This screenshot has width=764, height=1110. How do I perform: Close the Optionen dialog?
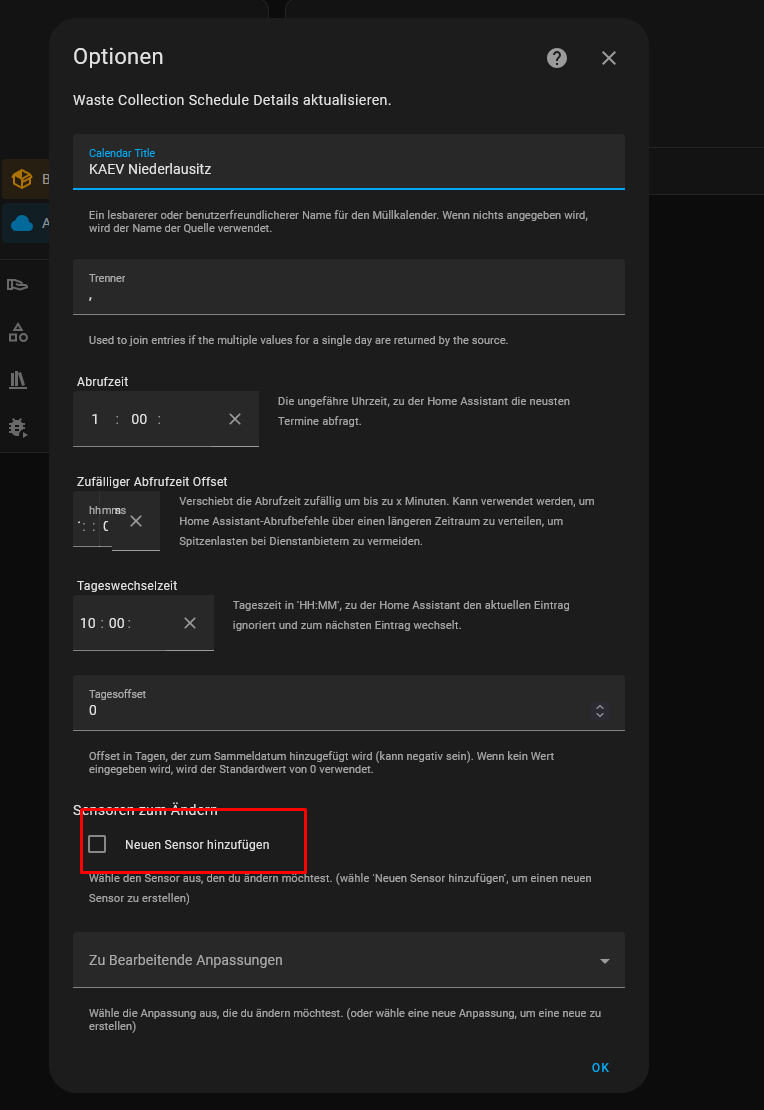coord(608,58)
